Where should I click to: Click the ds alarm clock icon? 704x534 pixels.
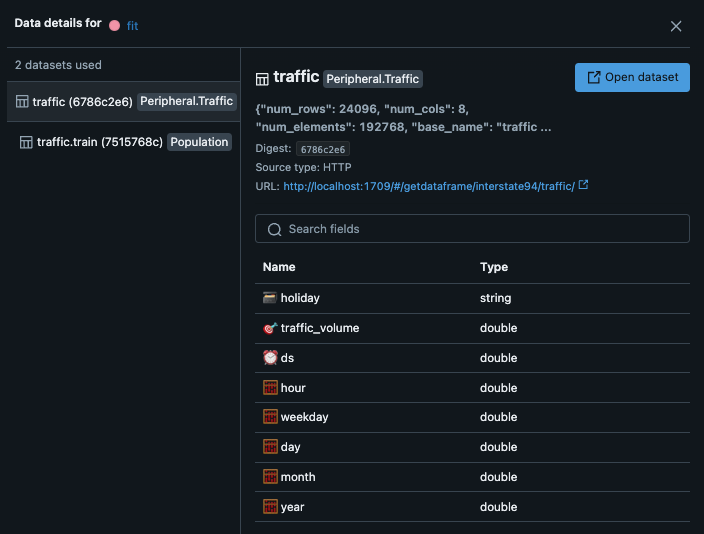coord(270,357)
